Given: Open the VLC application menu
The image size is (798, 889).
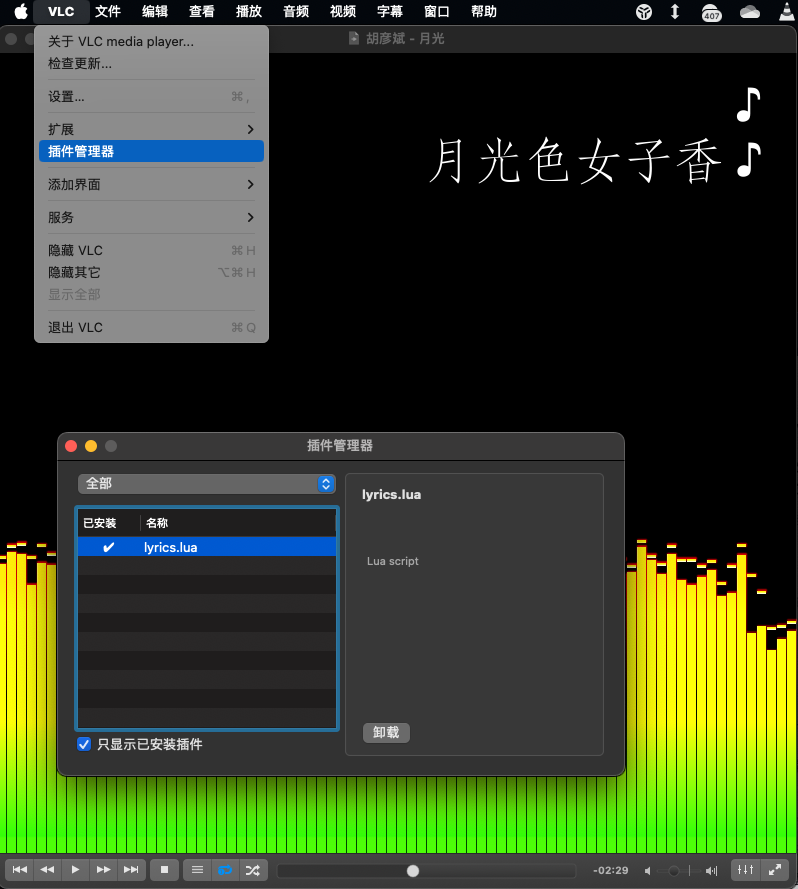Looking at the screenshot, I should click(x=61, y=11).
